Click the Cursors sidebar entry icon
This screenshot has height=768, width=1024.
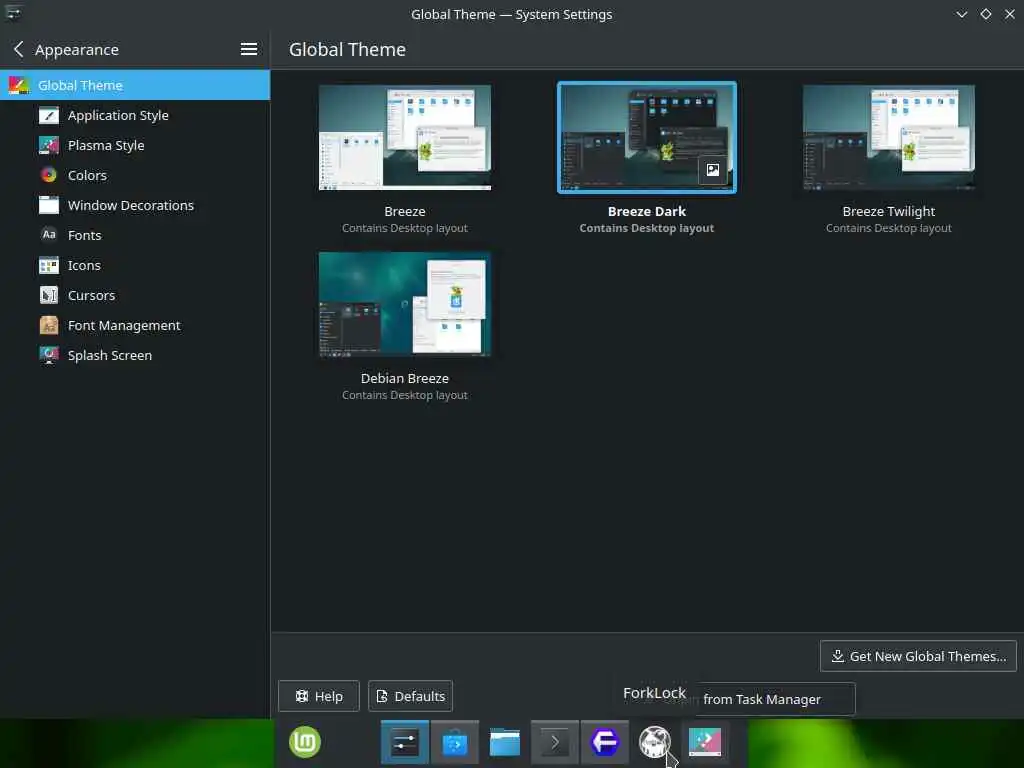(x=49, y=296)
